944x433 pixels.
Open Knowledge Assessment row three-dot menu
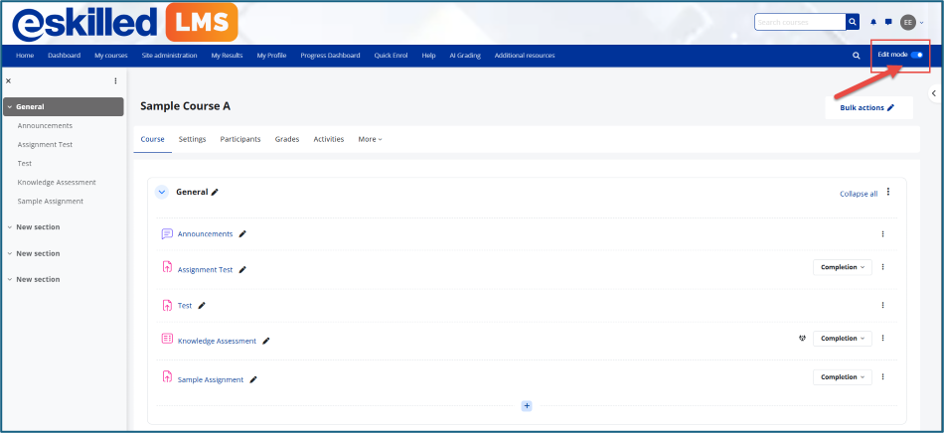click(883, 338)
